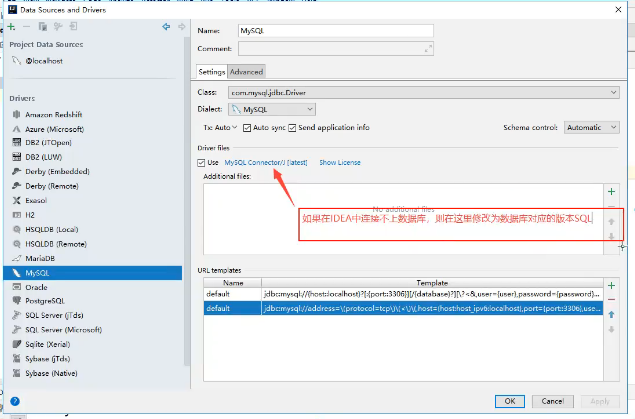
Task: Click the Template column header
Action: [x=432, y=283]
